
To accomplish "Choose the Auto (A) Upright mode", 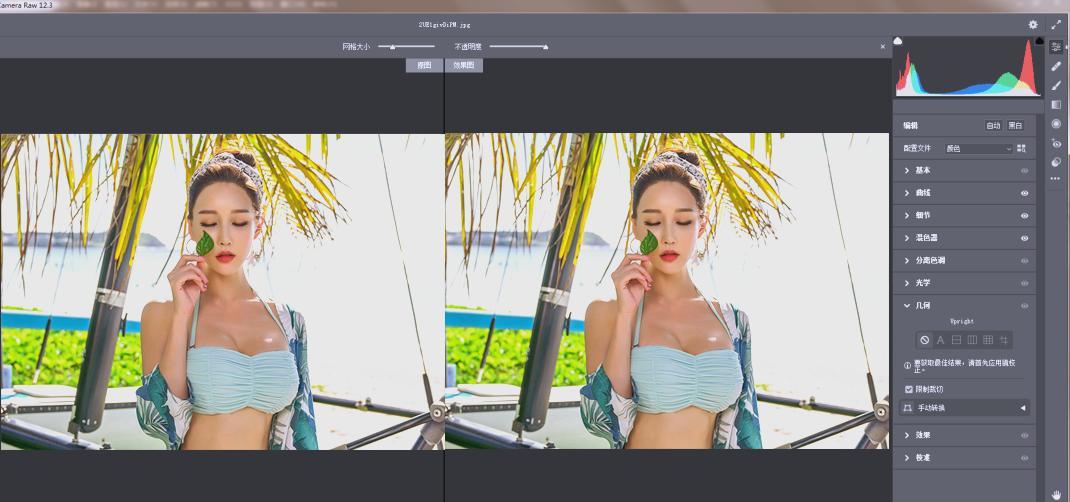I will pyautogui.click(x=940, y=340).
